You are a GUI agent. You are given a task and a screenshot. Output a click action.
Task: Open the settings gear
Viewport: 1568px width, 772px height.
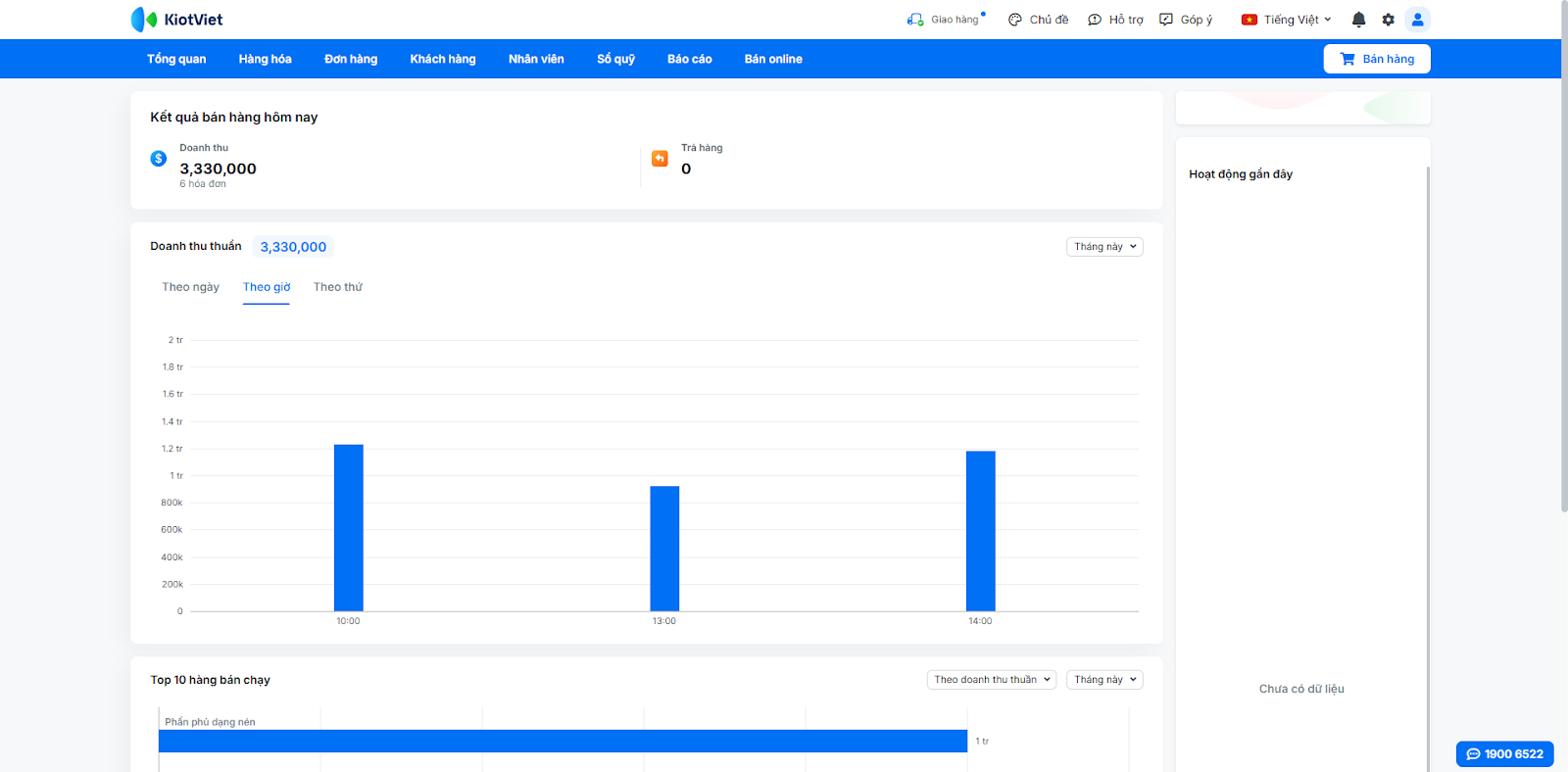[x=1388, y=20]
